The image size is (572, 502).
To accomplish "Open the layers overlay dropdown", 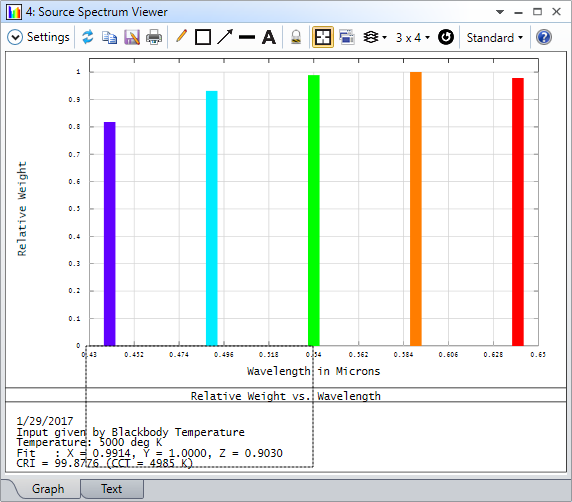I will [375, 37].
